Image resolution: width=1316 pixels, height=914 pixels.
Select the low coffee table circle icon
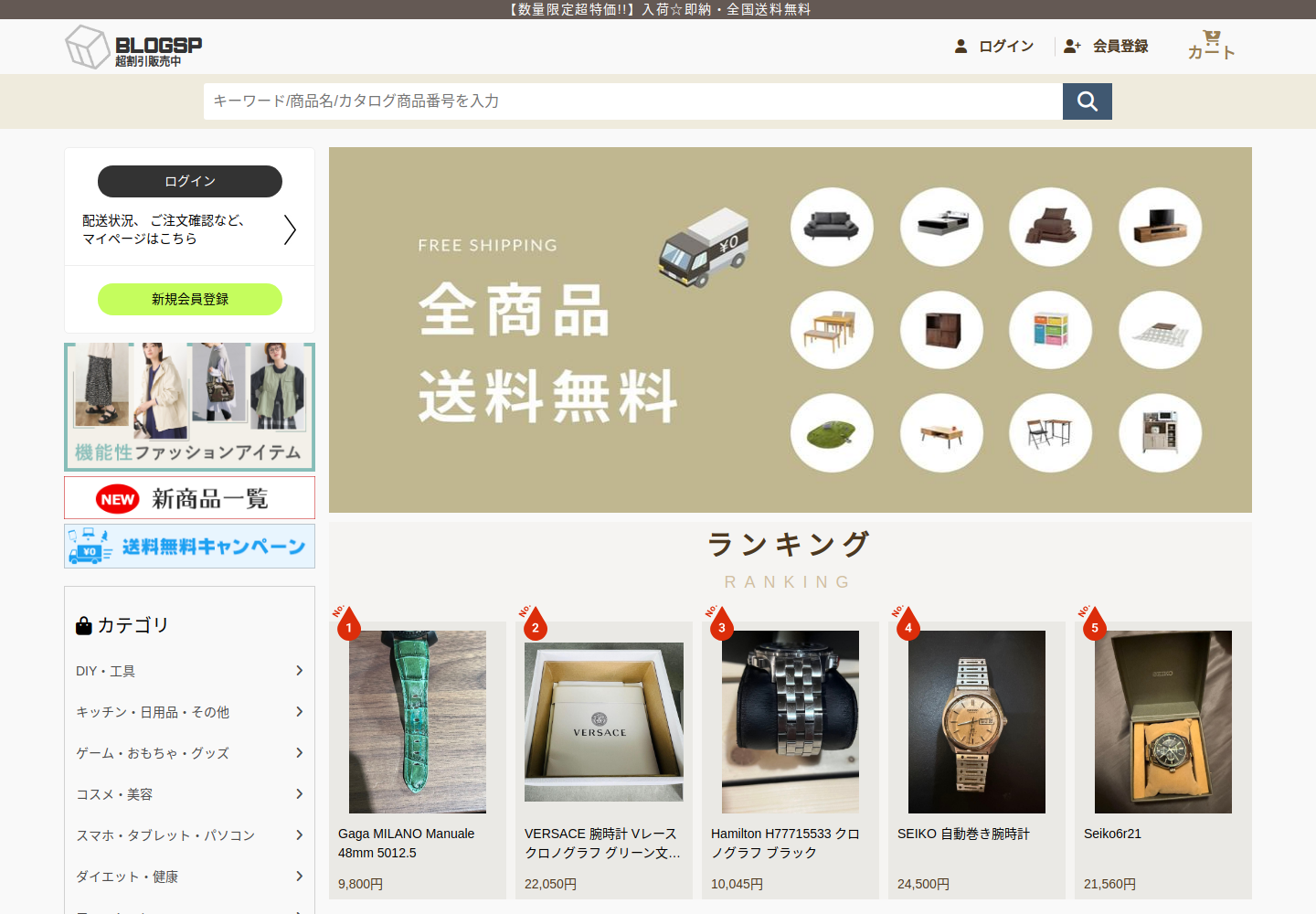941,433
